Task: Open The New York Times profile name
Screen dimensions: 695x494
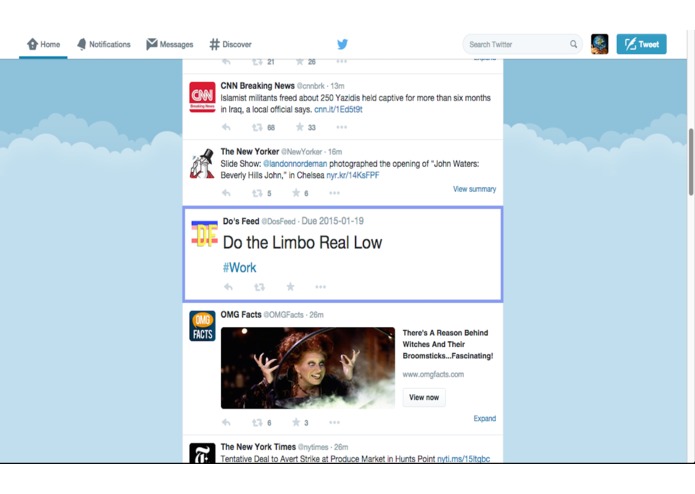Action: tap(258, 447)
